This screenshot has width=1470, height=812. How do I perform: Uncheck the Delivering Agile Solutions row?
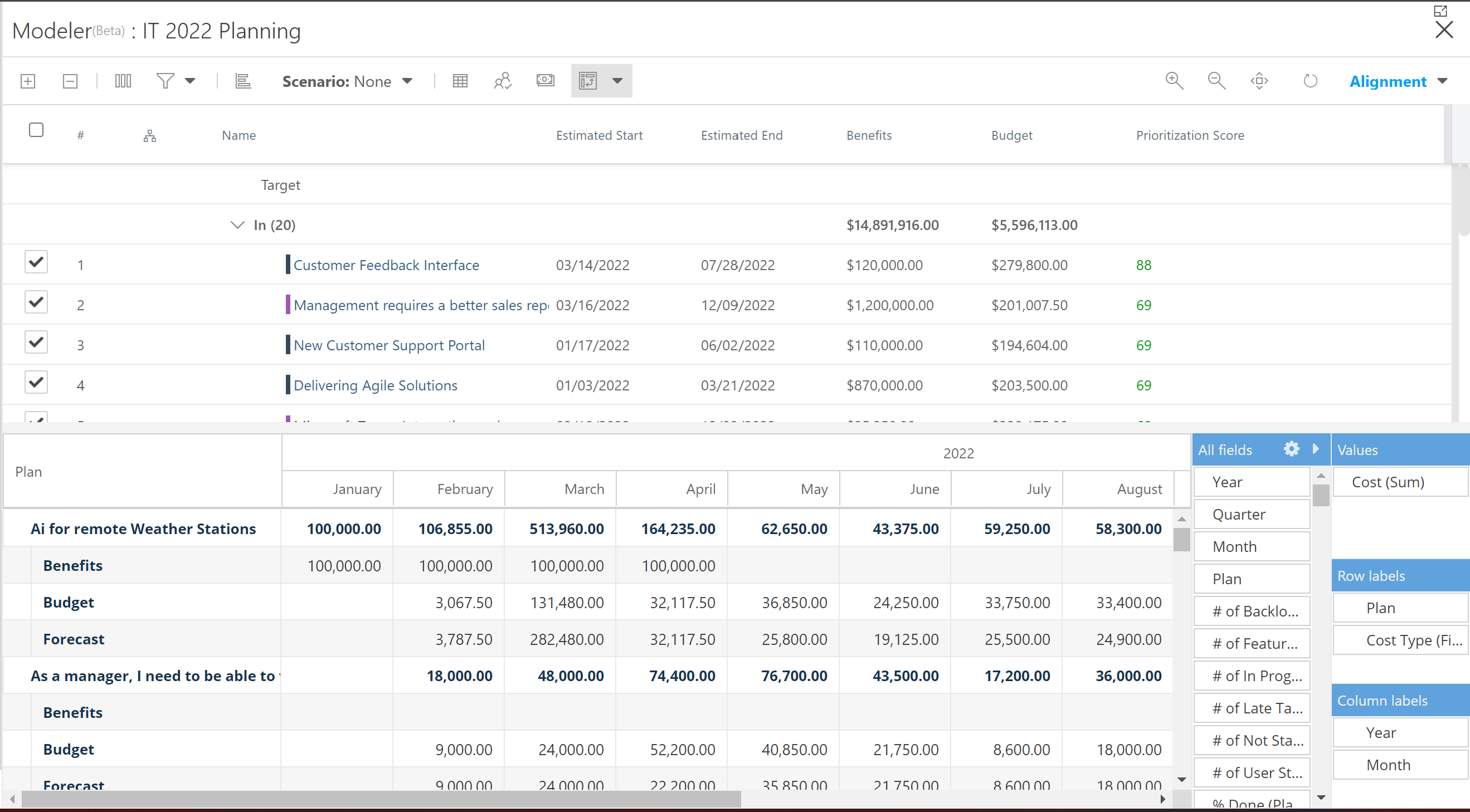tap(36, 382)
